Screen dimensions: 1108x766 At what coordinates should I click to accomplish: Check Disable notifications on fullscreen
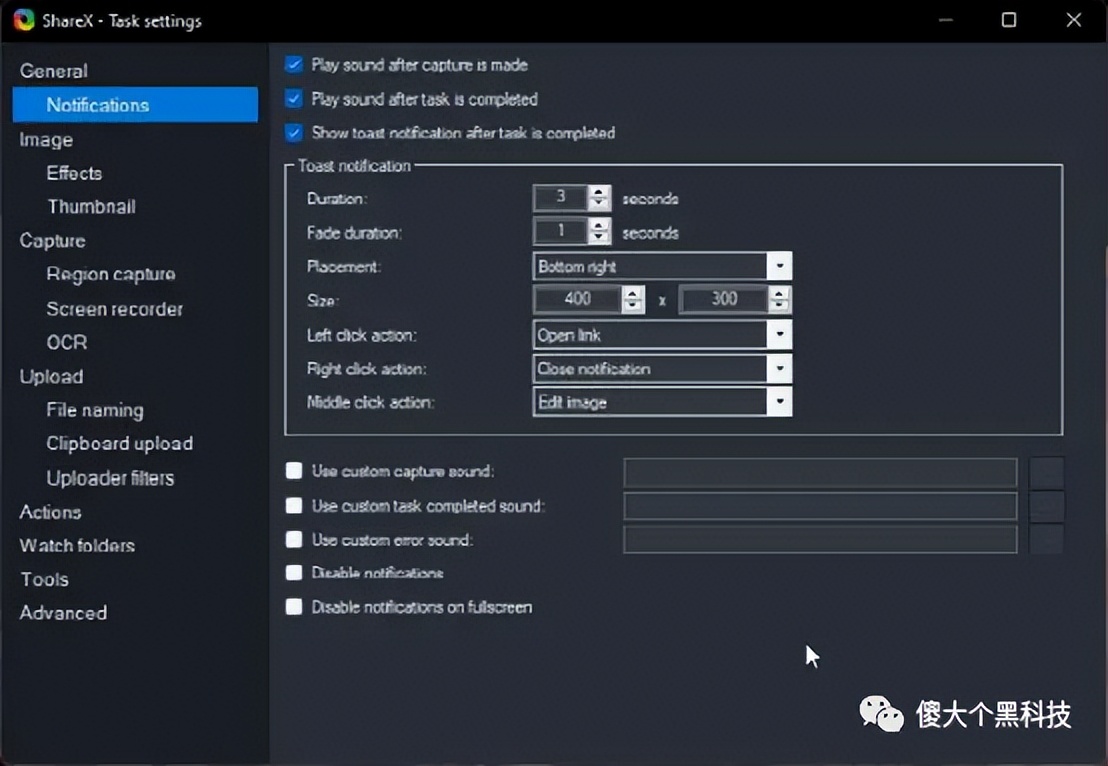(294, 607)
